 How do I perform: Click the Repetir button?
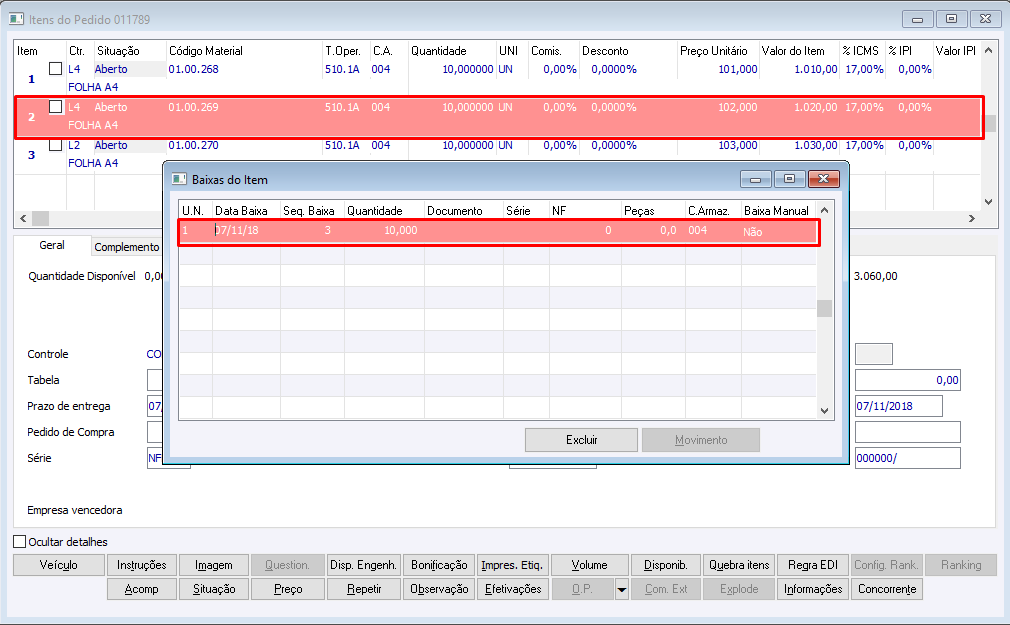pos(363,589)
